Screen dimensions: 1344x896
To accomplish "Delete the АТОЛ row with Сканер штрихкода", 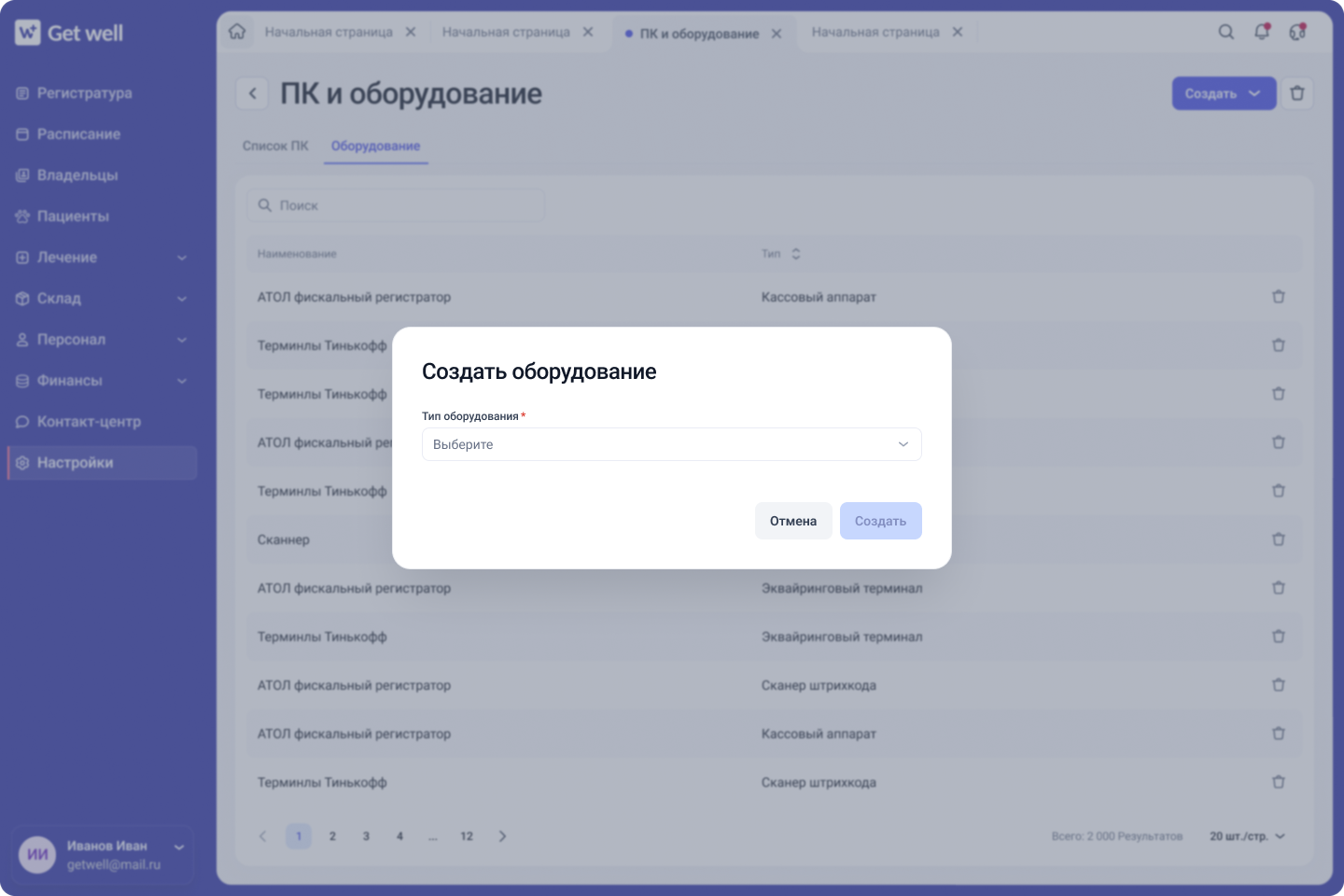I will pos(1279,685).
